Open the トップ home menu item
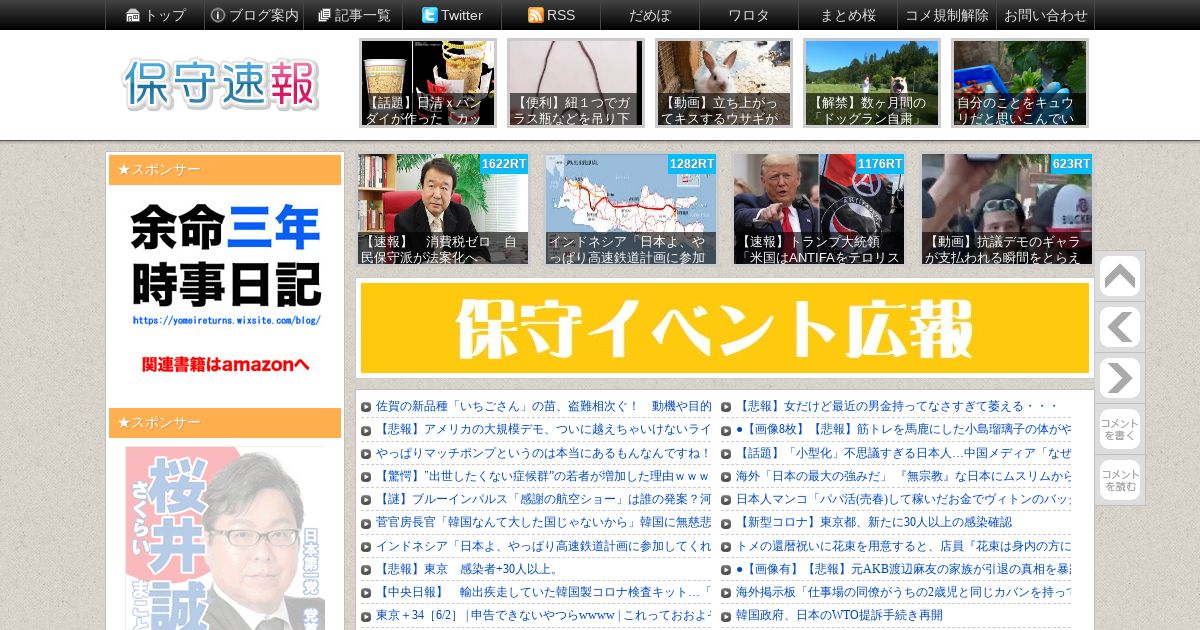The height and width of the screenshot is (630, 1200). [x=155, y=15]
